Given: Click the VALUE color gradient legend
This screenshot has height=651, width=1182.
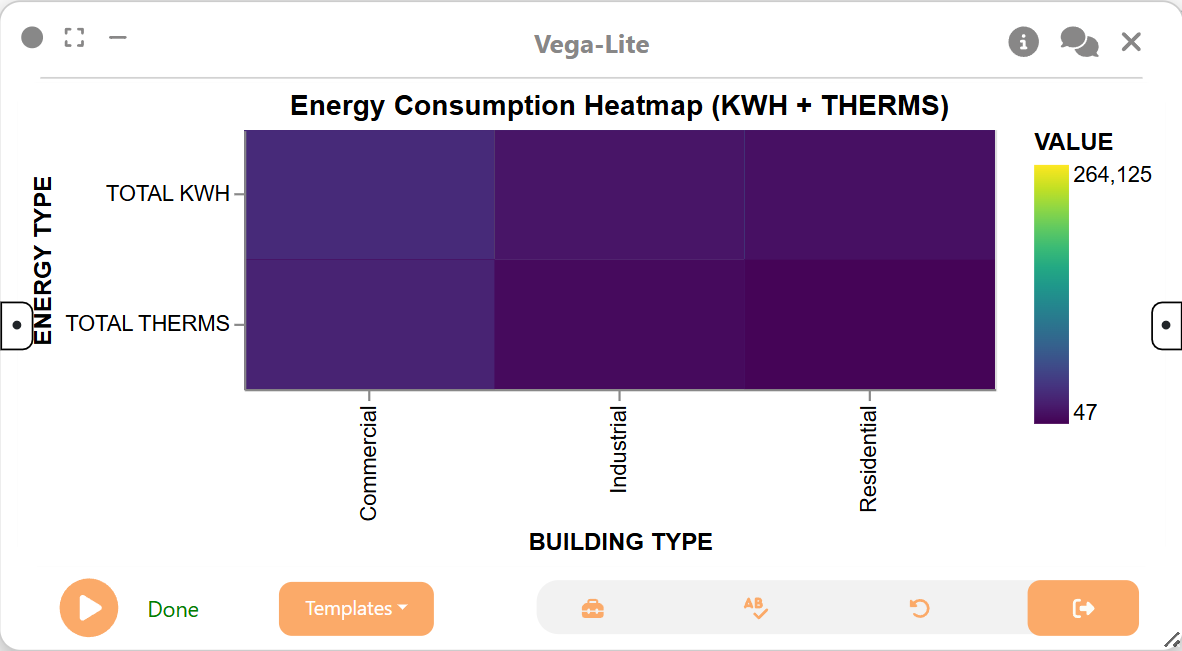Looking at the screenshot, I should tap(1051, 294).
